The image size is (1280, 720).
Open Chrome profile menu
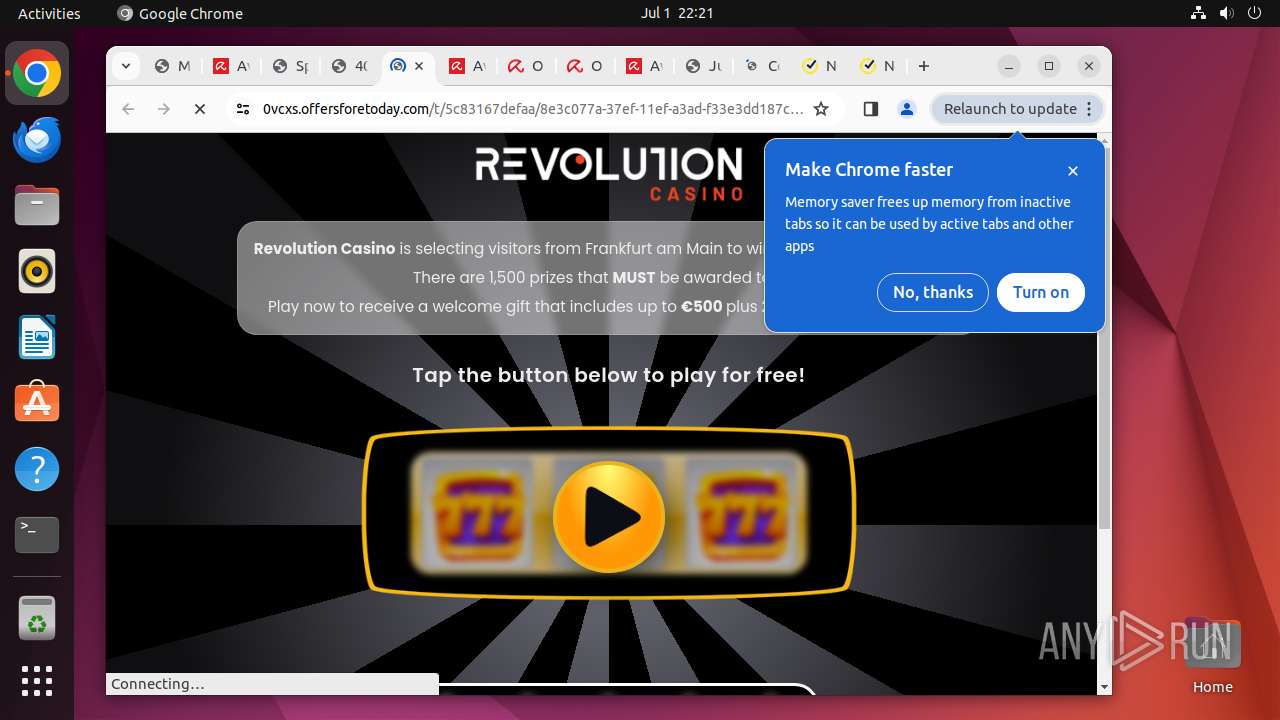tap(907, 109)
